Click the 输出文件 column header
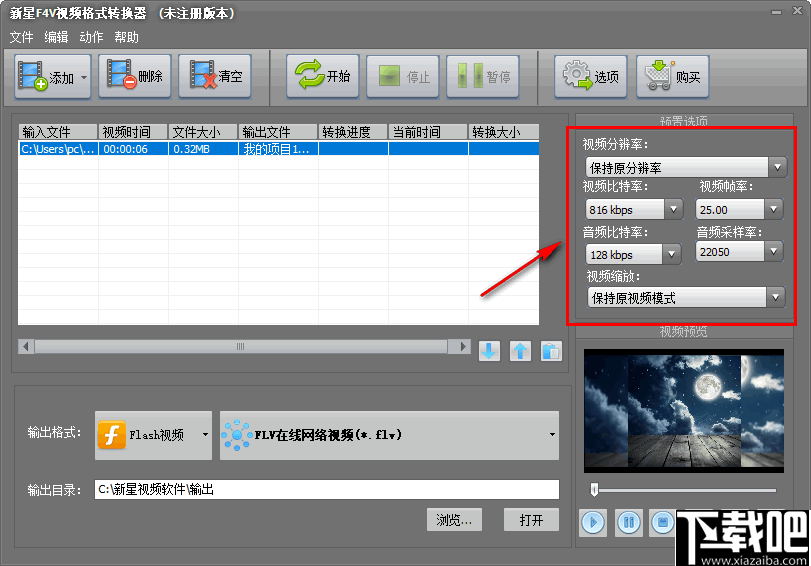 [278, 132]
